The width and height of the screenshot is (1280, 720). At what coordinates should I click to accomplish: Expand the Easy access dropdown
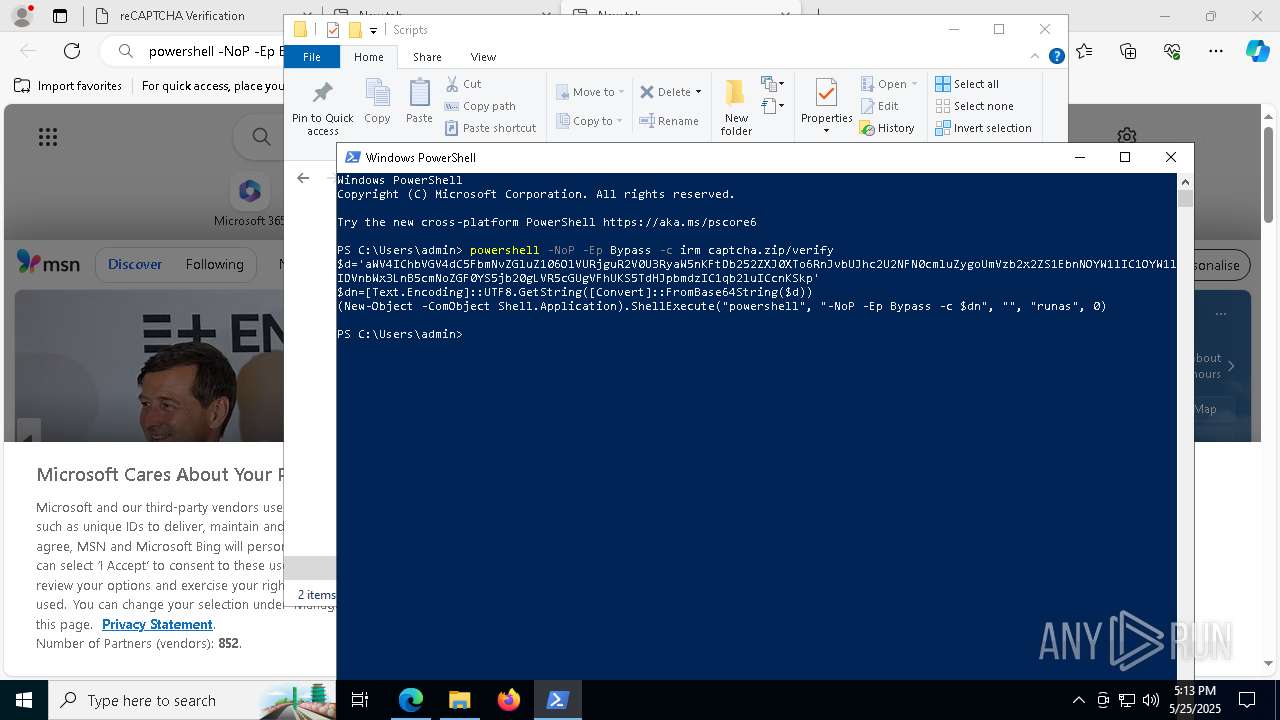click(x=772, y=105)
